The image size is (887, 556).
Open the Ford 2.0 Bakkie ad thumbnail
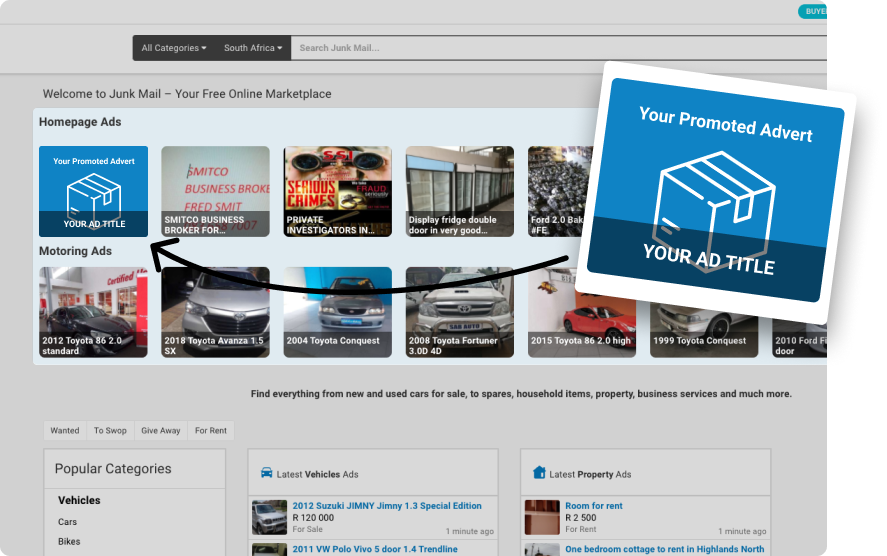coord(560,191)
